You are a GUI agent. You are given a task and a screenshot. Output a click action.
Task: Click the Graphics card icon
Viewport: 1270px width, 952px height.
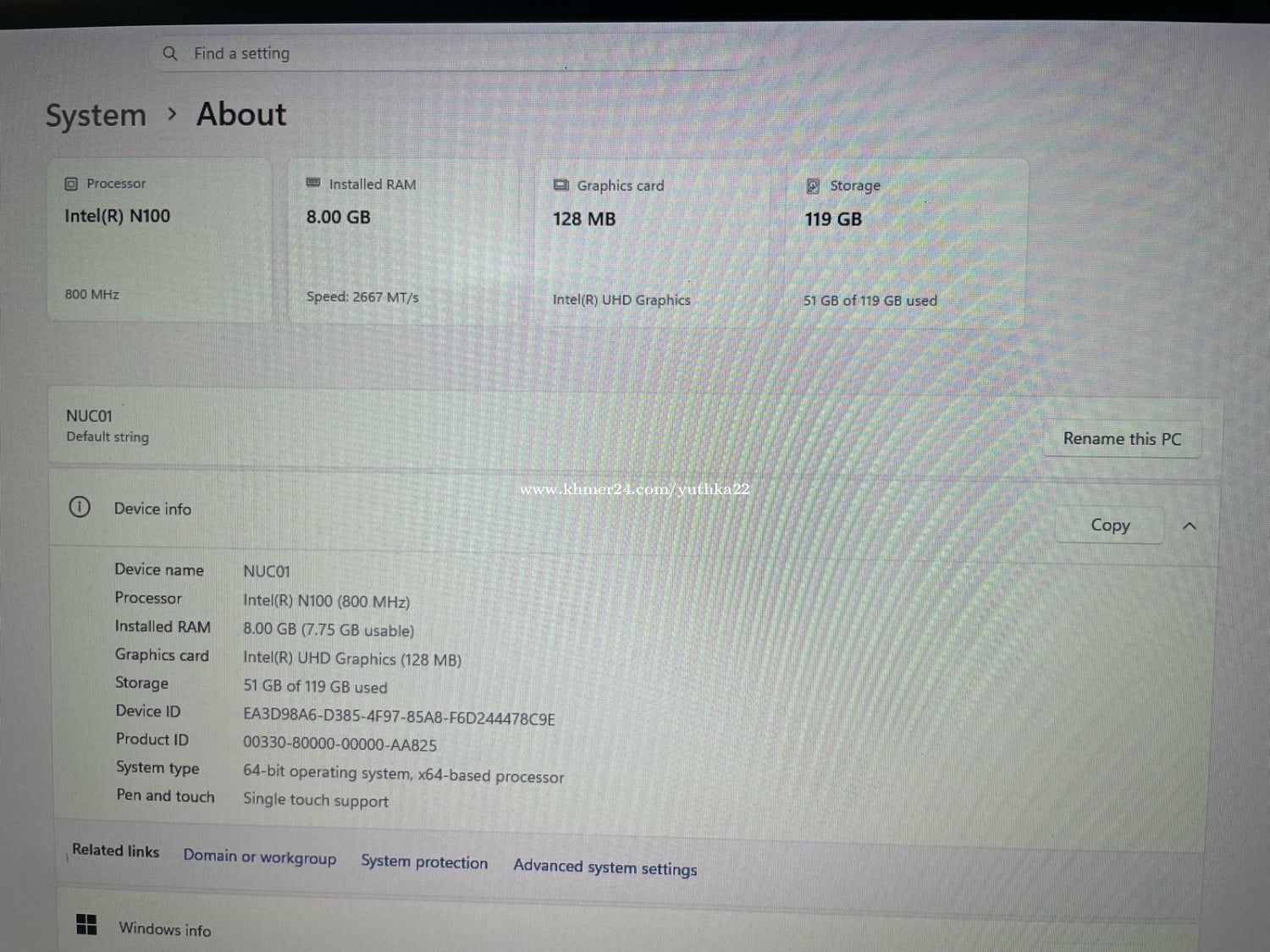pos(560,185)
